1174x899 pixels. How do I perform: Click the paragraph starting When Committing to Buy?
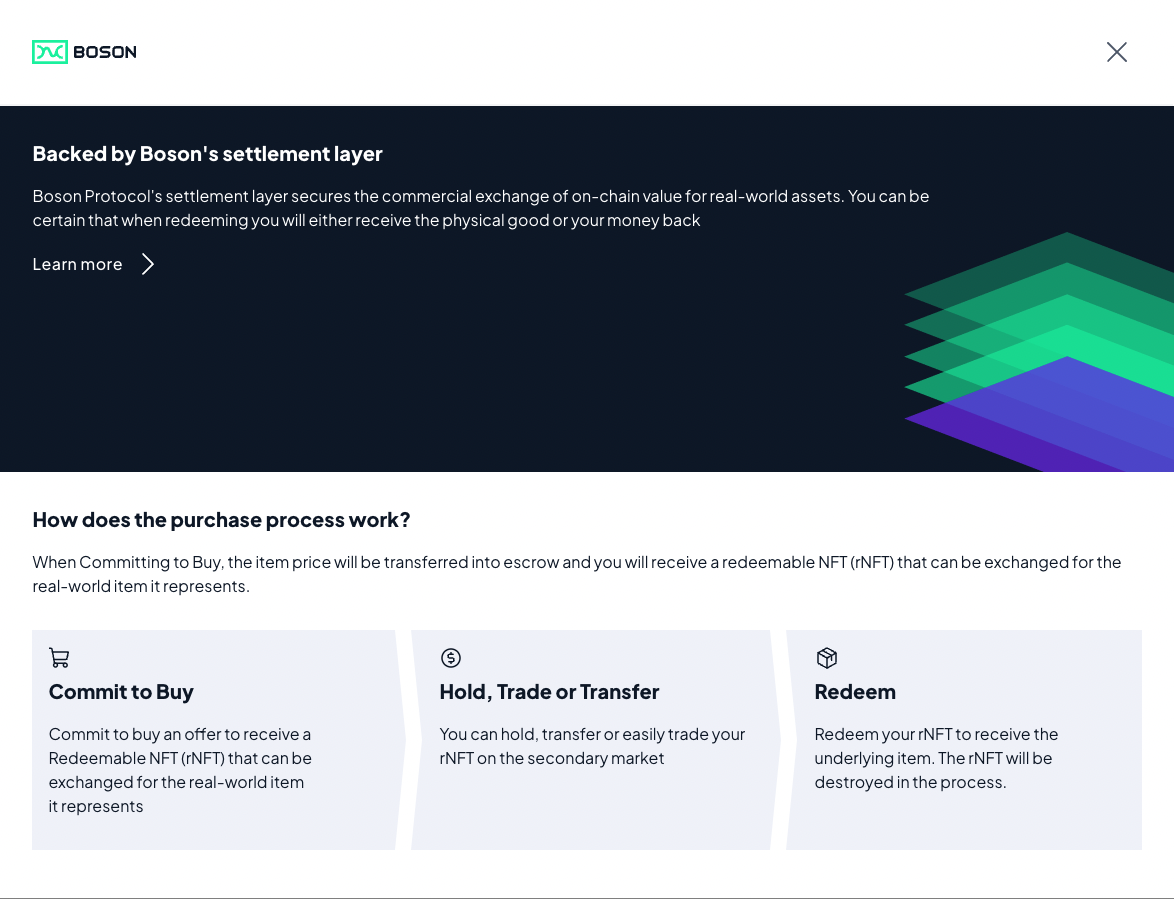576,574
